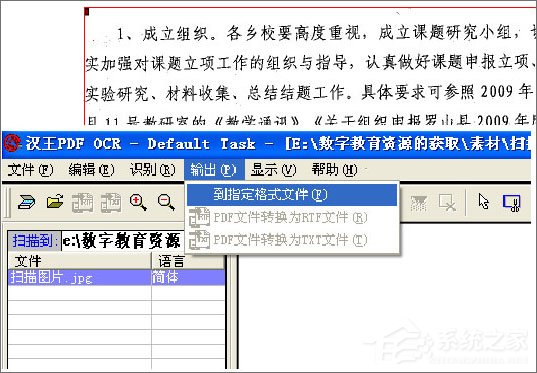The image size is (537, 373).
Task: Click the scanned document text image
Action: coord(310,66)
